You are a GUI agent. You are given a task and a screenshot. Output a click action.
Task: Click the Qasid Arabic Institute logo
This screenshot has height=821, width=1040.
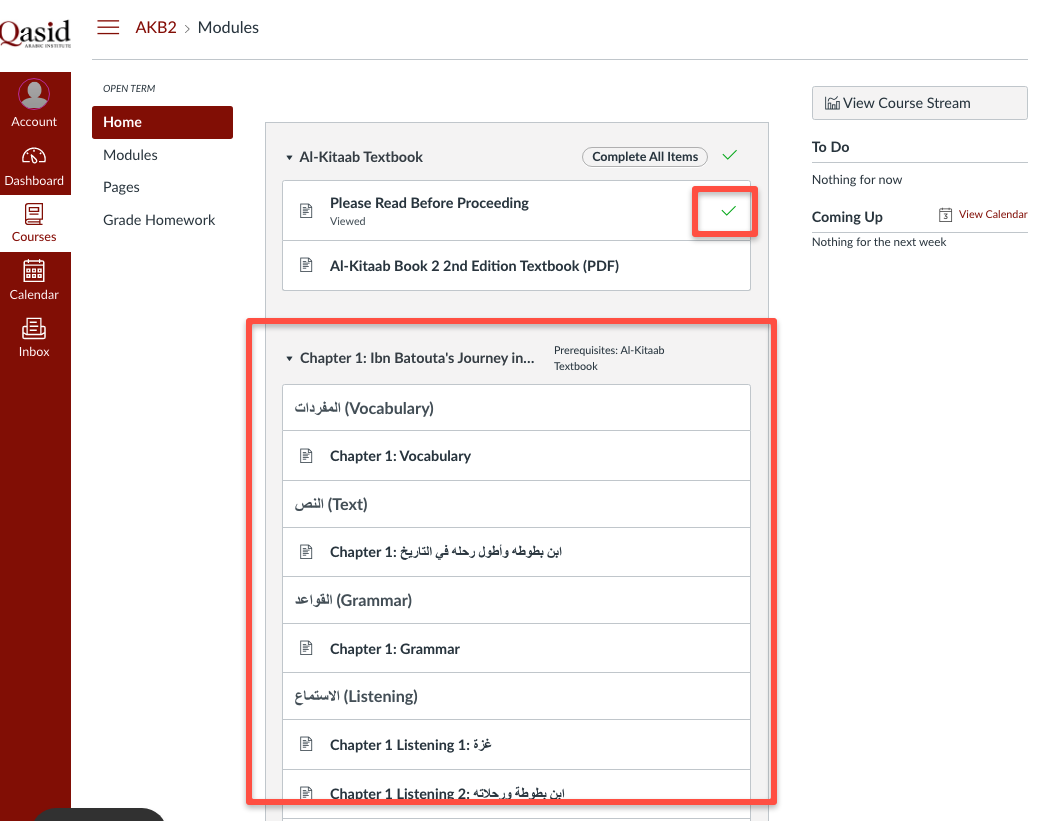(x=35, y=33)
